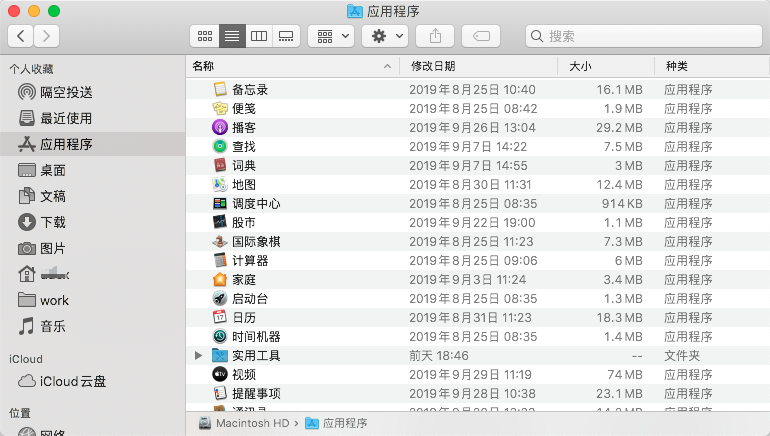Viewport: 770px width, 436px height.
Task: Click the 搜索 search field
Action: click(639, 36)
